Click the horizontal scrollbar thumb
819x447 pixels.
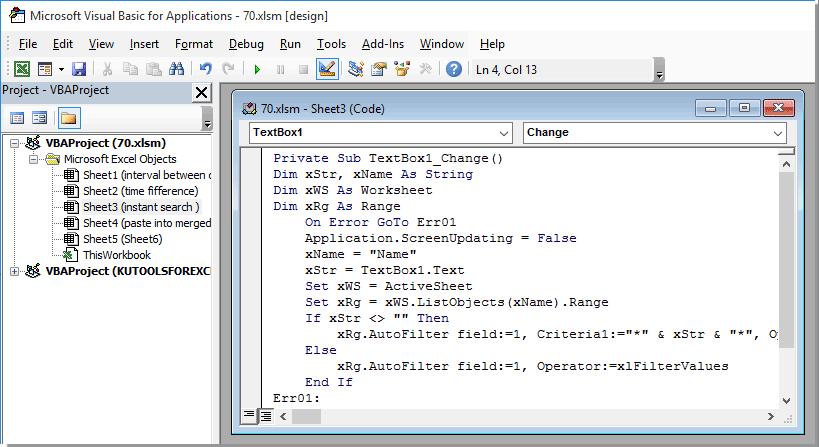click(x=306, y=416)
